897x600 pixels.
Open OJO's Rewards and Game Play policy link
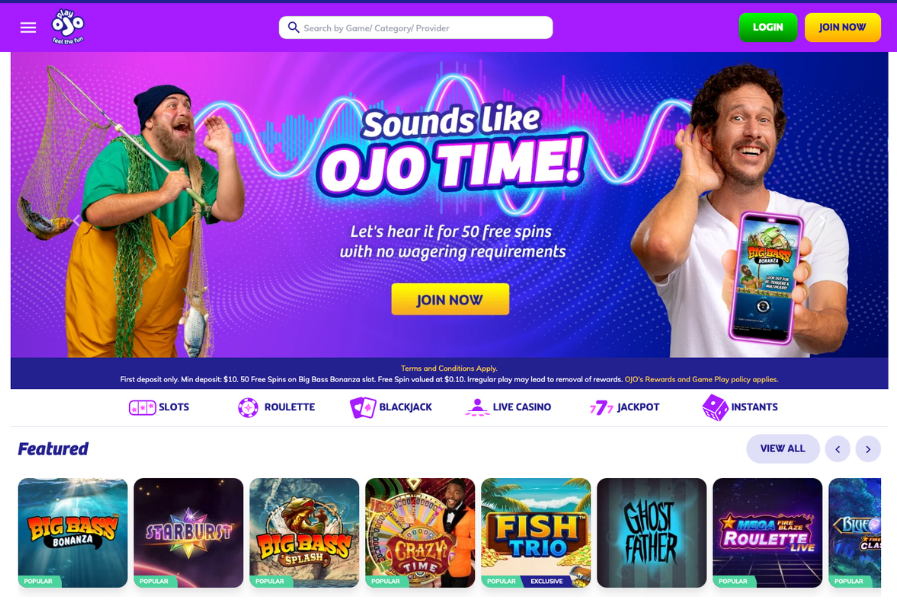point(701,379)
